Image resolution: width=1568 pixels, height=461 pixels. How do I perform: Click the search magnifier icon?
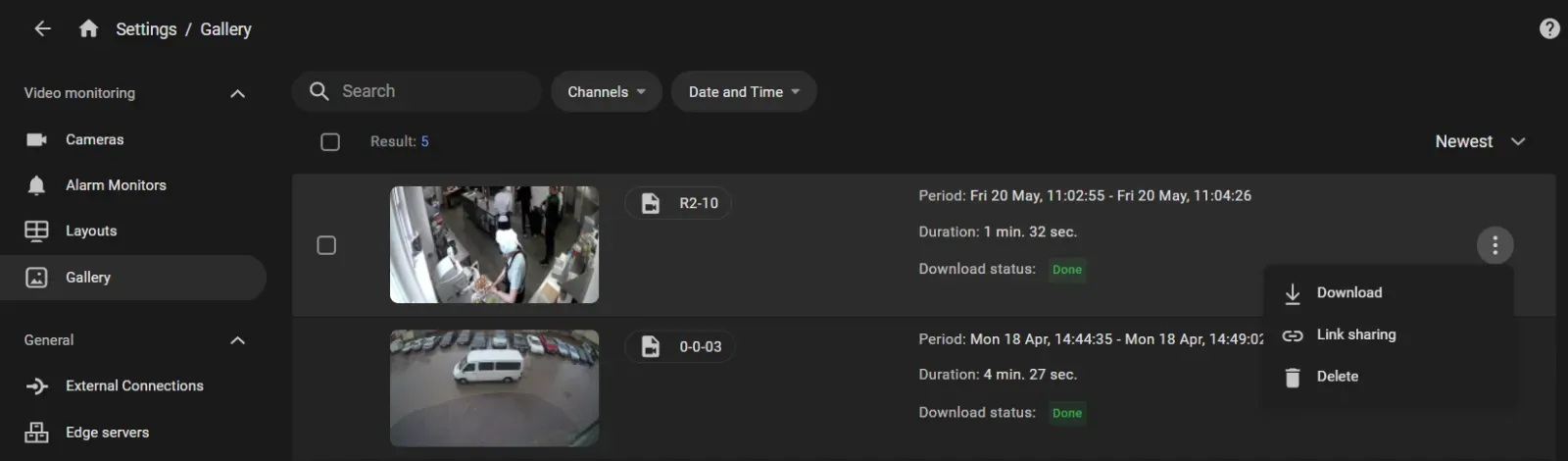[318, 91]
